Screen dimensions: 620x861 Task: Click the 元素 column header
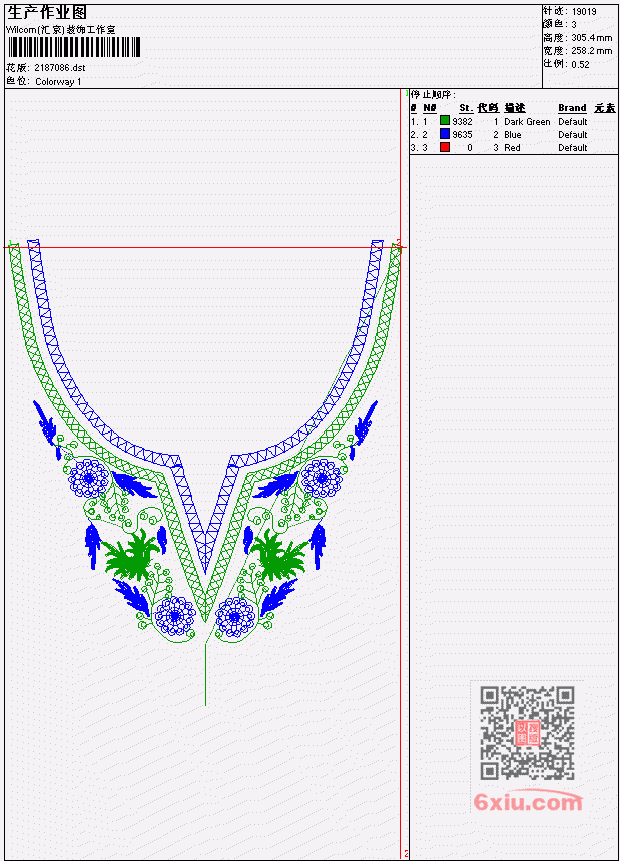[605, 108]
